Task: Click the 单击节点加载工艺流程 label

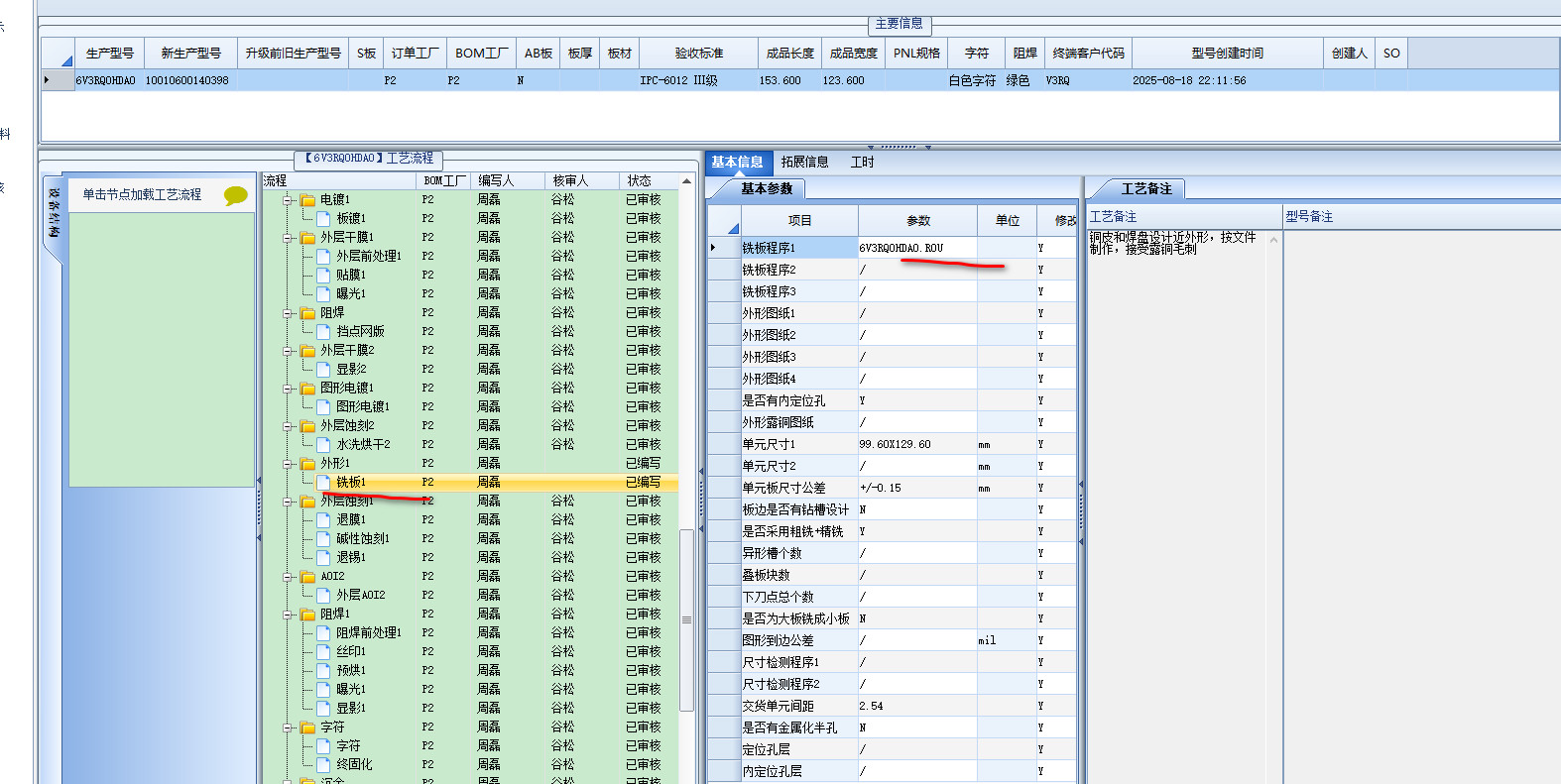Action: (142, 195)
